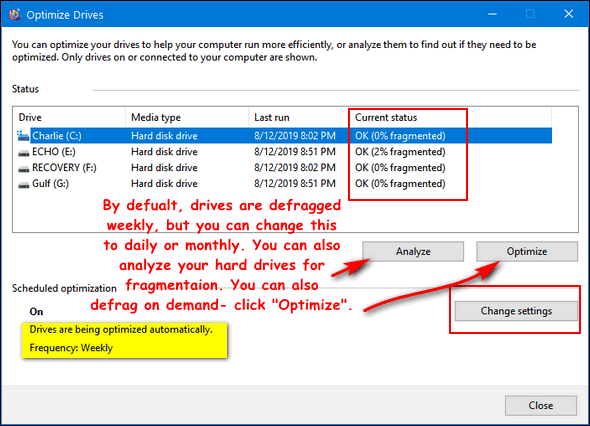Minimize the Optimize Drives window

tap(492, 14)
